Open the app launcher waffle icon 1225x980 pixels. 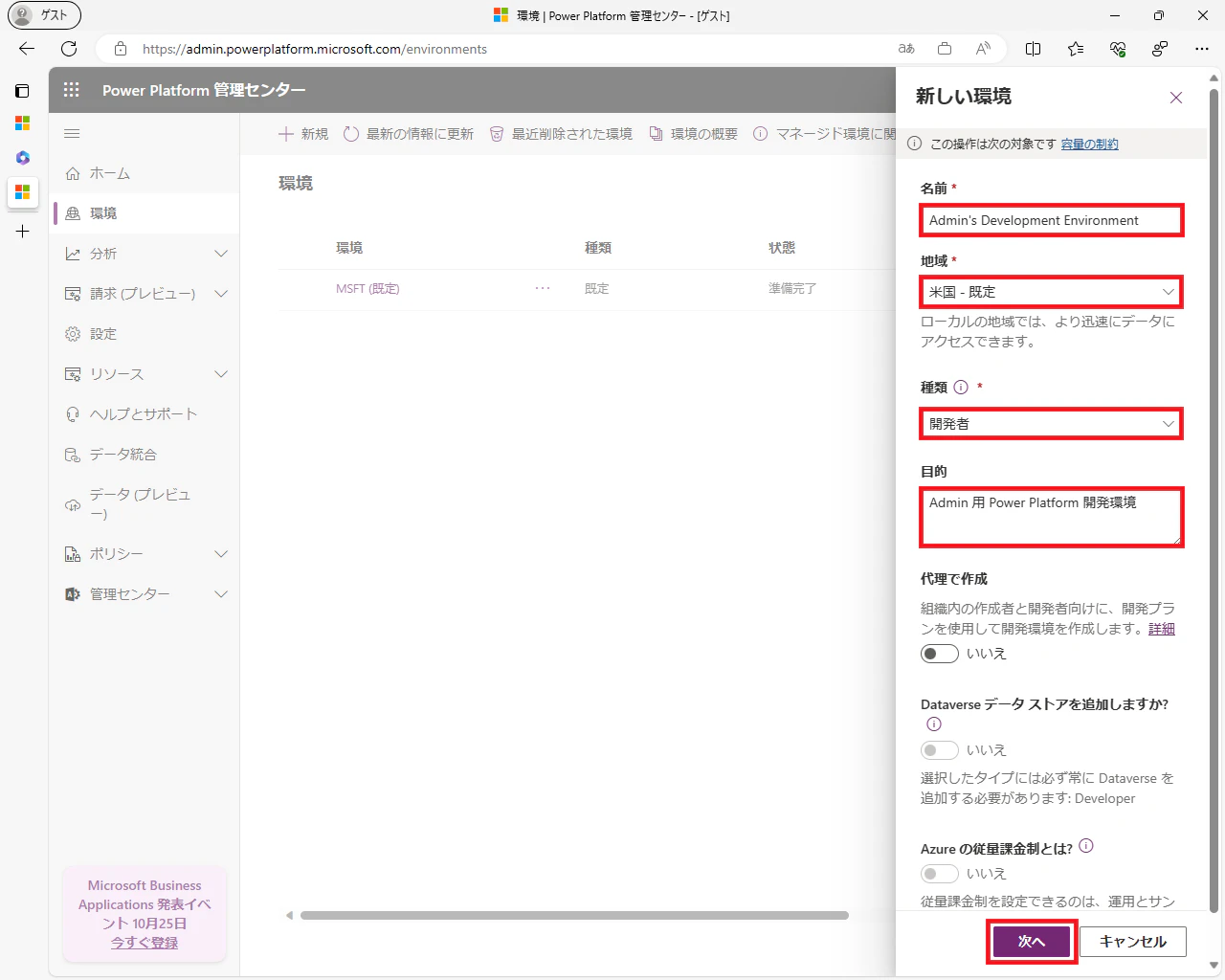(72, 90)
